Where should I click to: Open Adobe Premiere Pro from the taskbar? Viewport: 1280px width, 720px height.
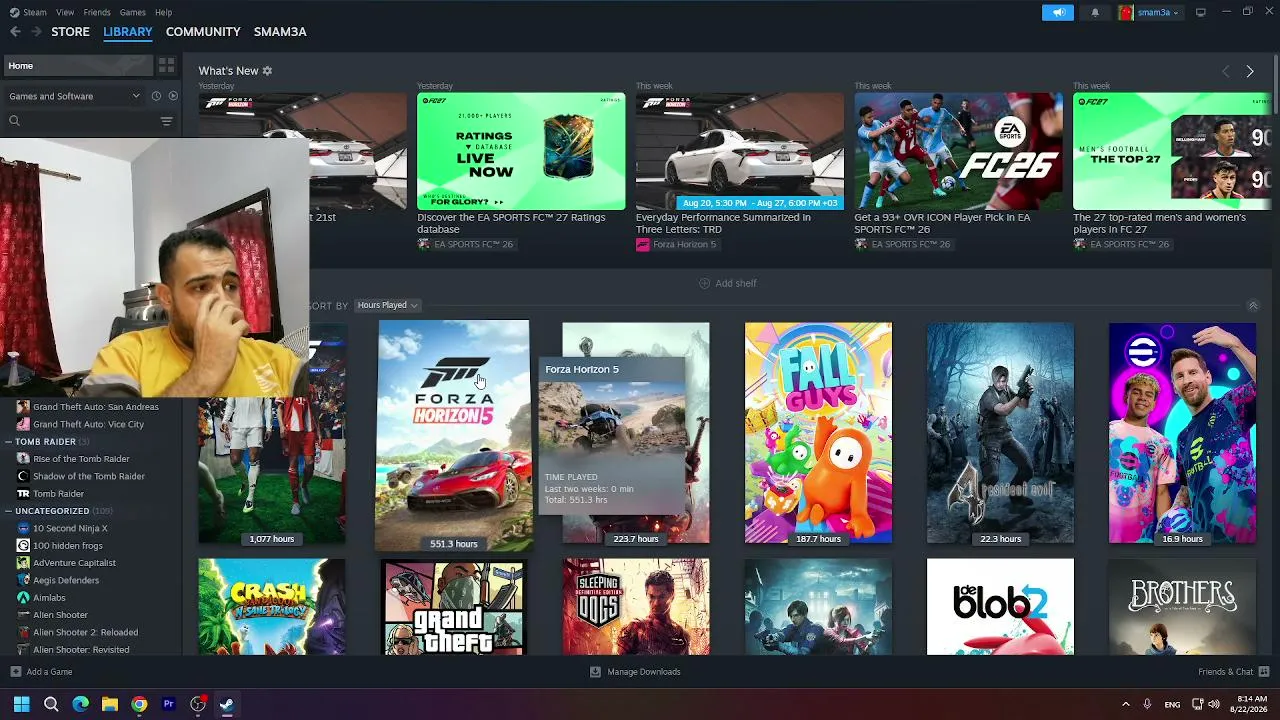coord(168,704)
